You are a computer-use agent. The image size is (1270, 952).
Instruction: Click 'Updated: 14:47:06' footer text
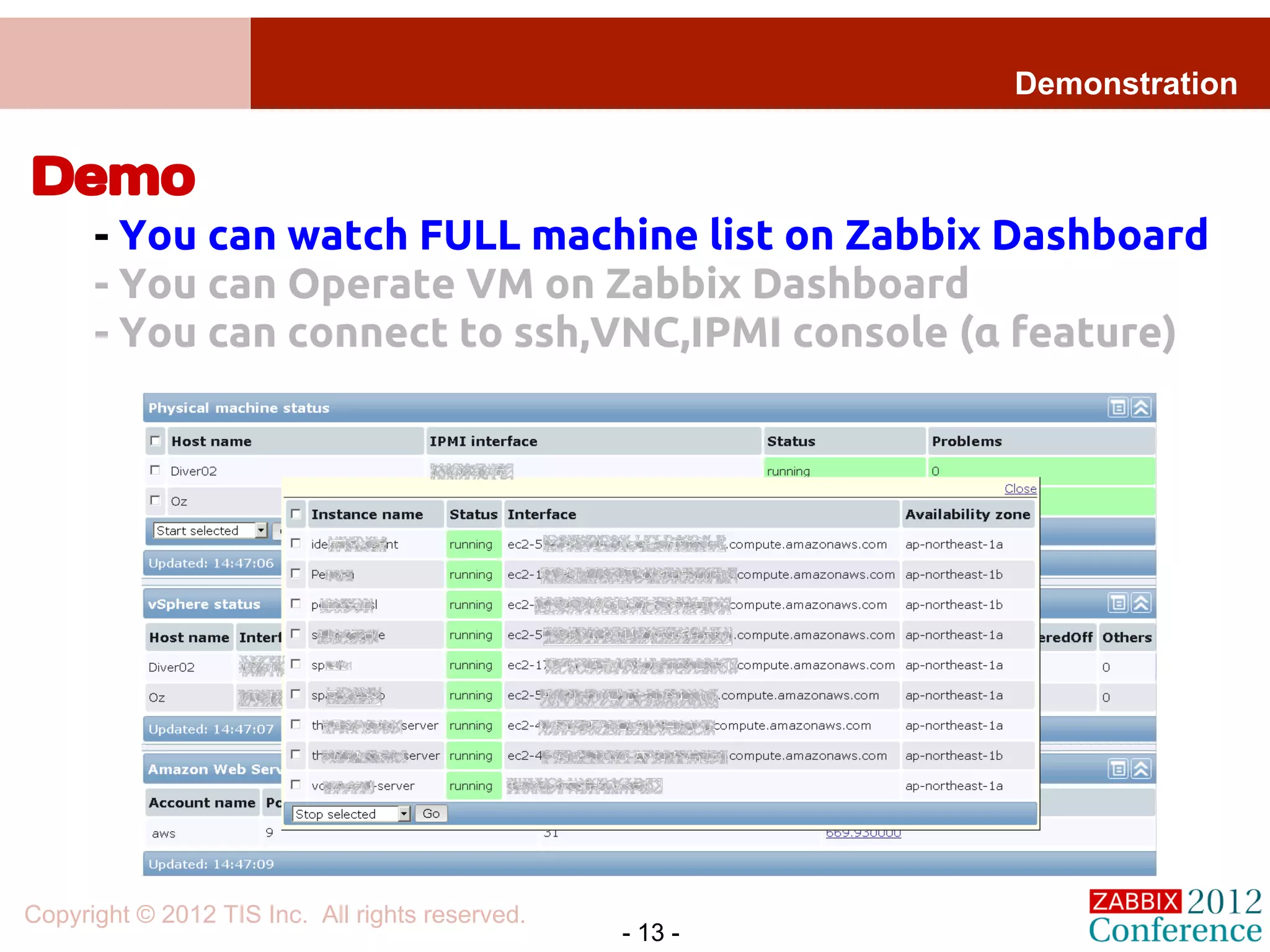211,563
